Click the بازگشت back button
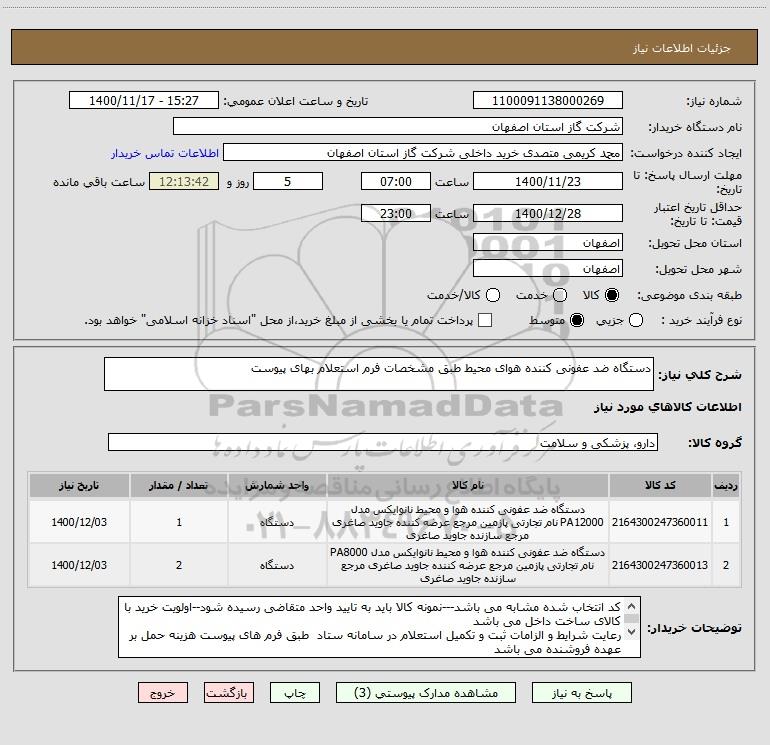This screenshot has width=770, height=745. pyautogui.click(x=229, y=693)
